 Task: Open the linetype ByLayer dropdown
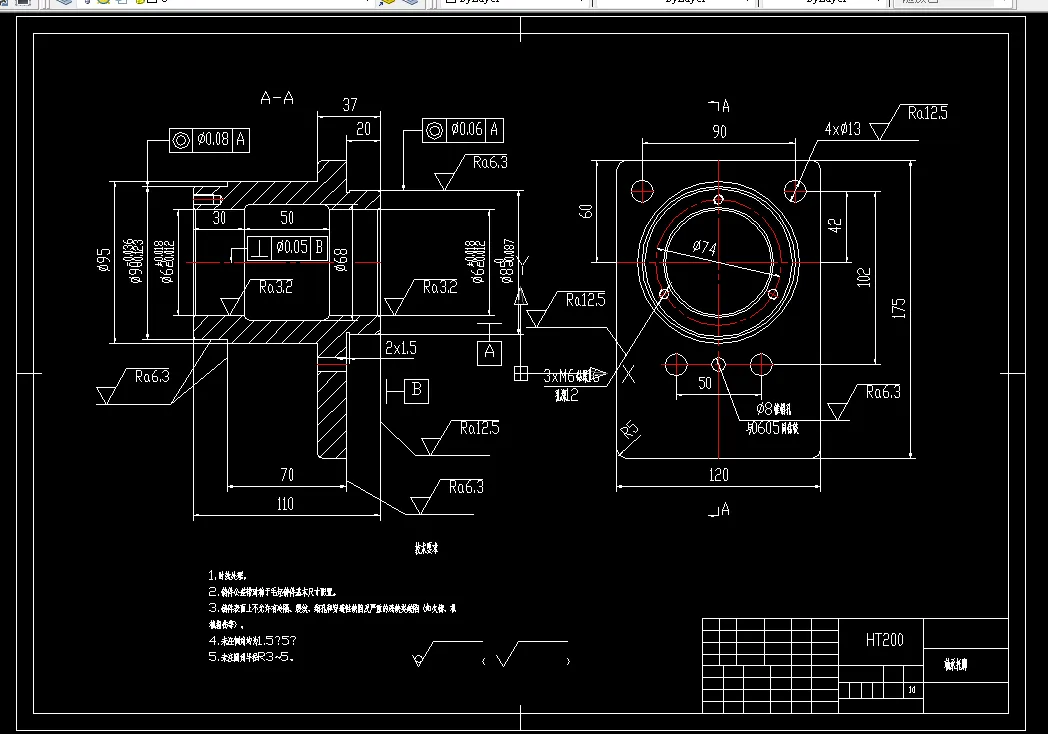click(748, 4)
